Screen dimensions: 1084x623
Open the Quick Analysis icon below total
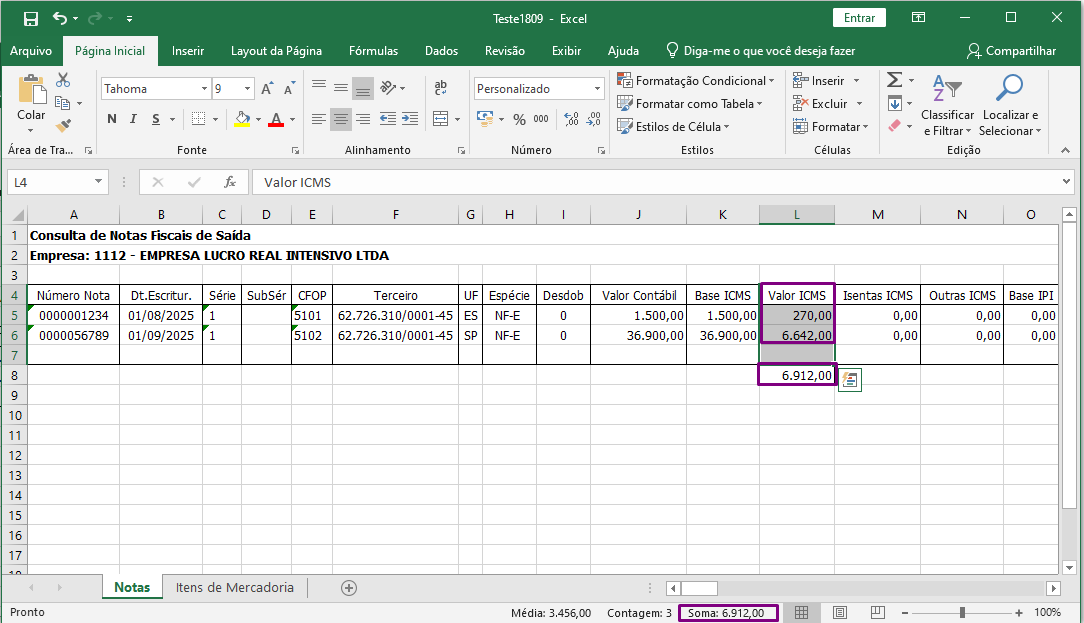849,379
